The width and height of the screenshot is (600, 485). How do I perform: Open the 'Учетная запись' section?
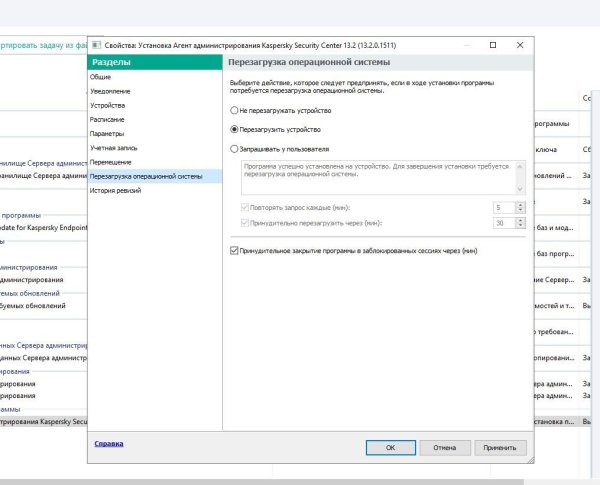[x=114, y=148]
